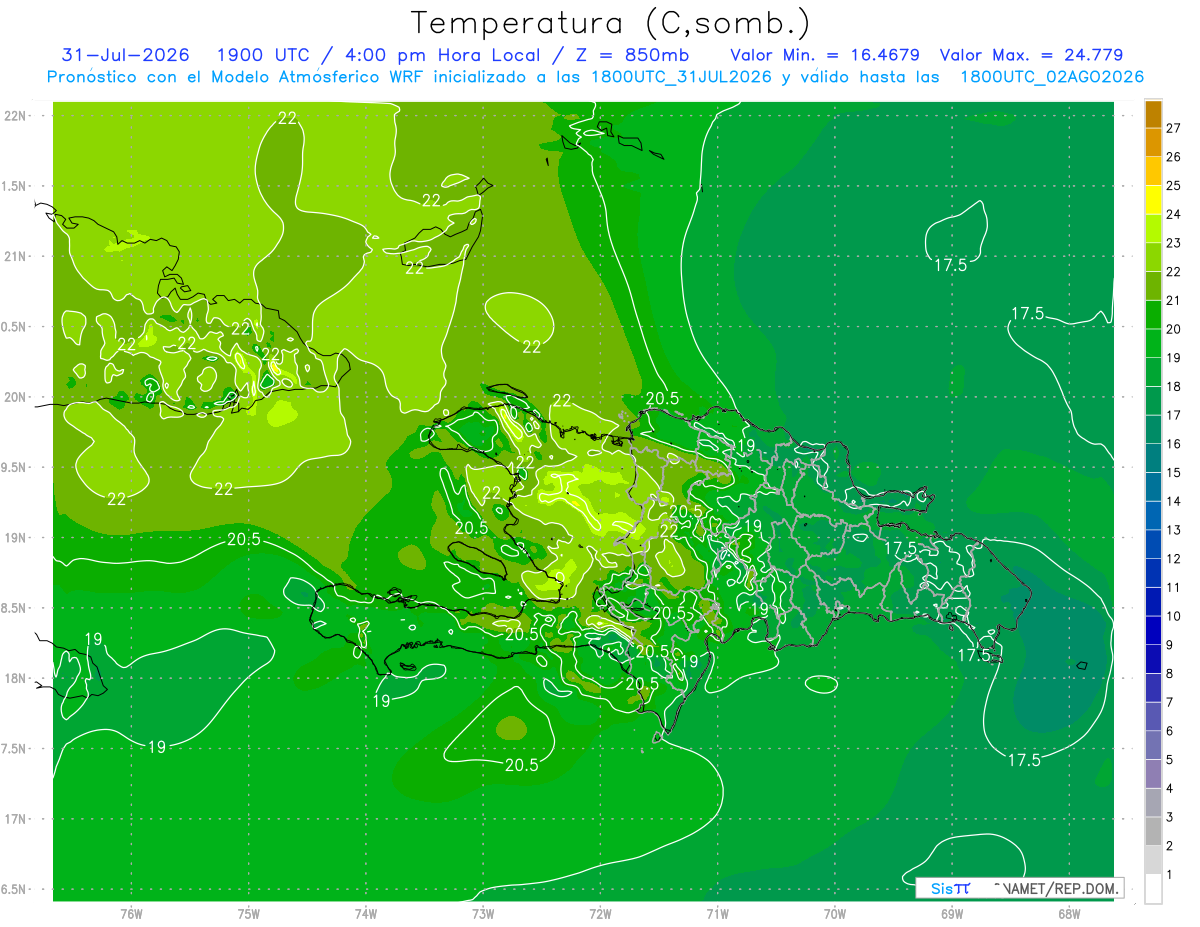Click the legend scale number 14
Screen dimensions: 1200x927
point(1173,501)
